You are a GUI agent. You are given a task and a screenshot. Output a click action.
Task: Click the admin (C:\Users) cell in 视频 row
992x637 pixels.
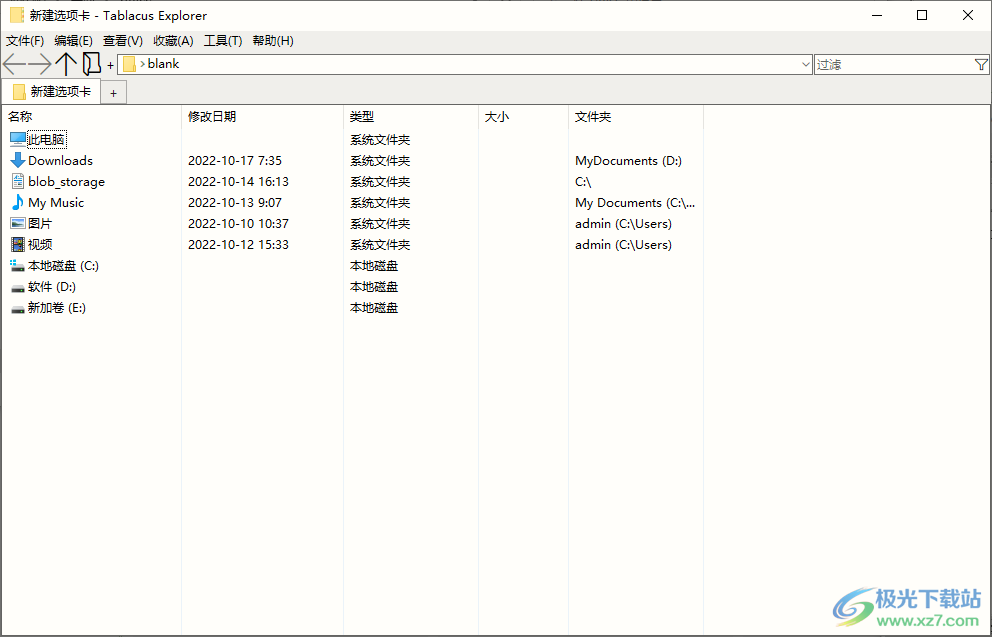(623, 244)
